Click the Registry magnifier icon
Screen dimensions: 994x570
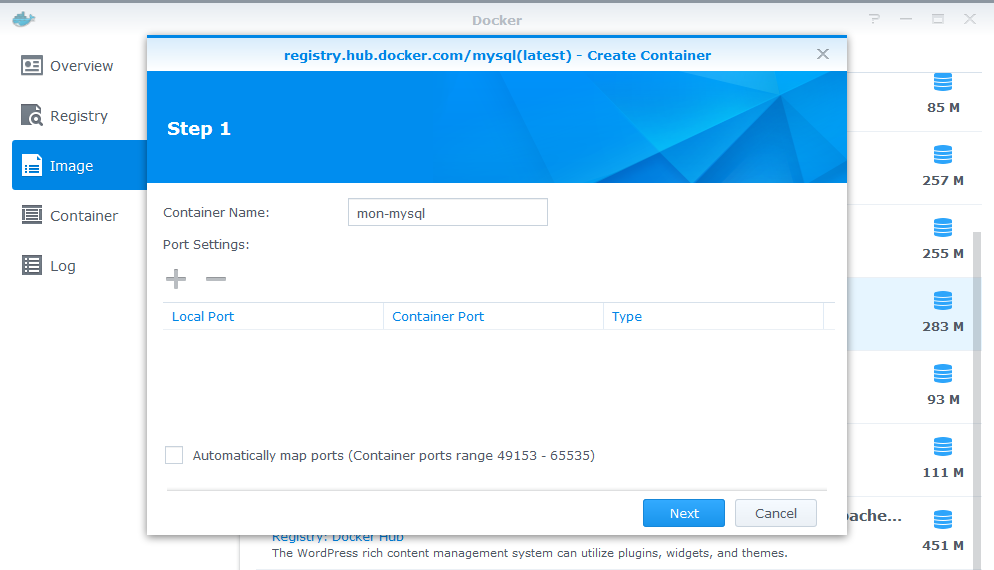[32, 115]
